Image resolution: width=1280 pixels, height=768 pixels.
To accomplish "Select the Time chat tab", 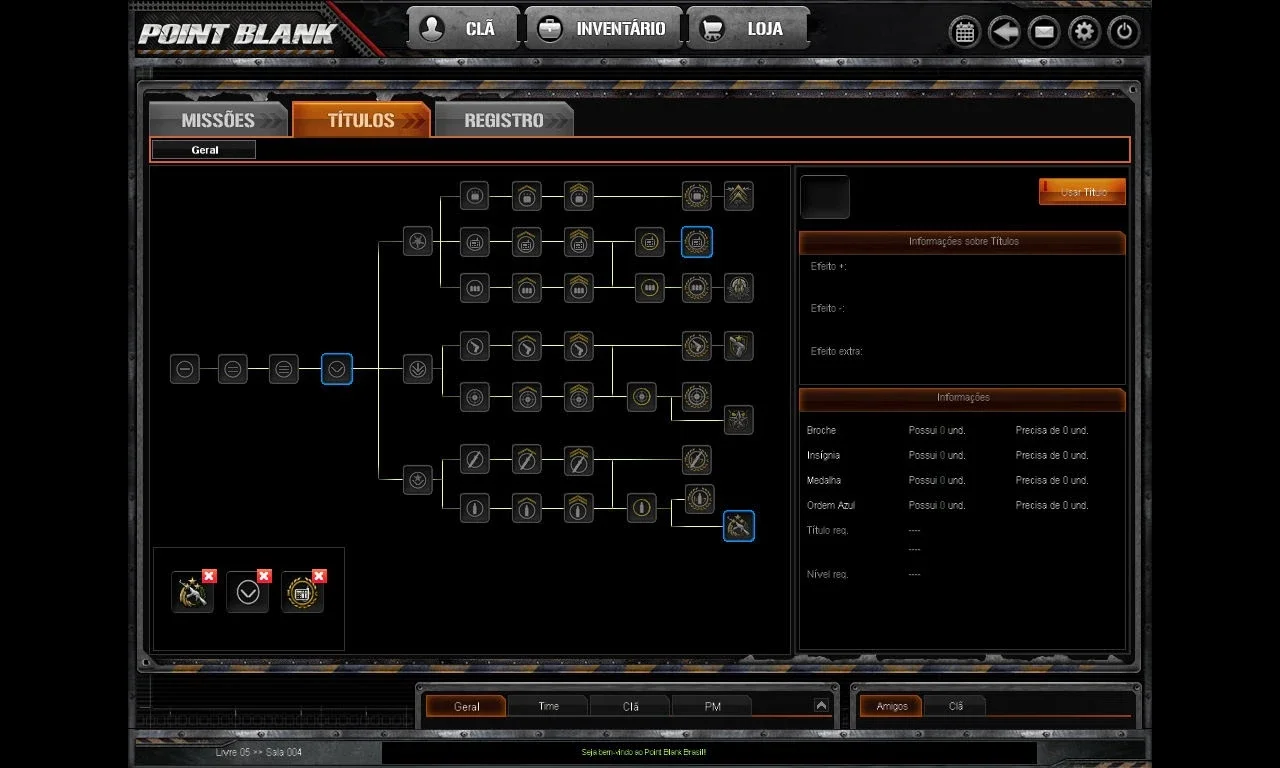I will point(548,706).
